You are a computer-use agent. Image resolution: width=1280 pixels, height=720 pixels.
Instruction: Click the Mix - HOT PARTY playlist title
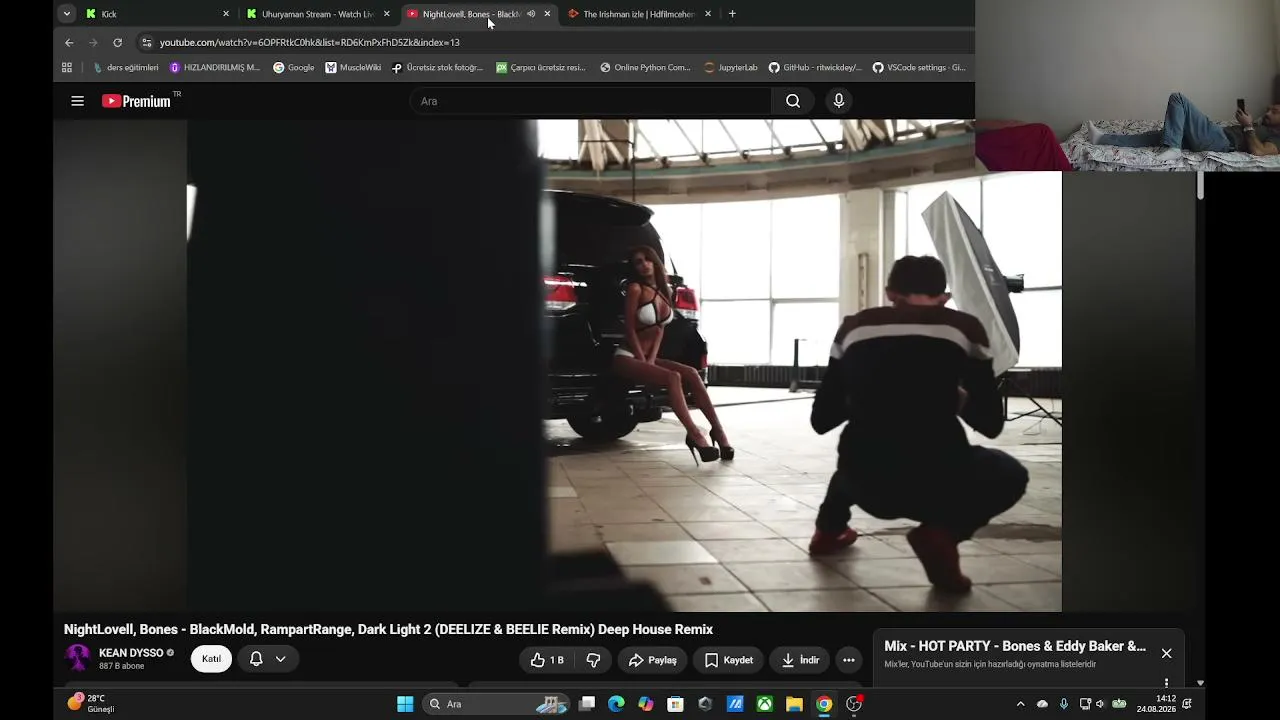coord(1015,646)
